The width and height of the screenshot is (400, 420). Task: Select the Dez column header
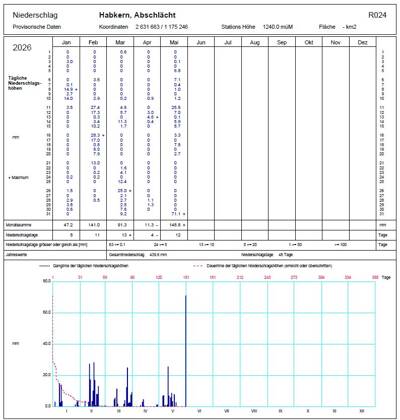(x=363, y=42)
